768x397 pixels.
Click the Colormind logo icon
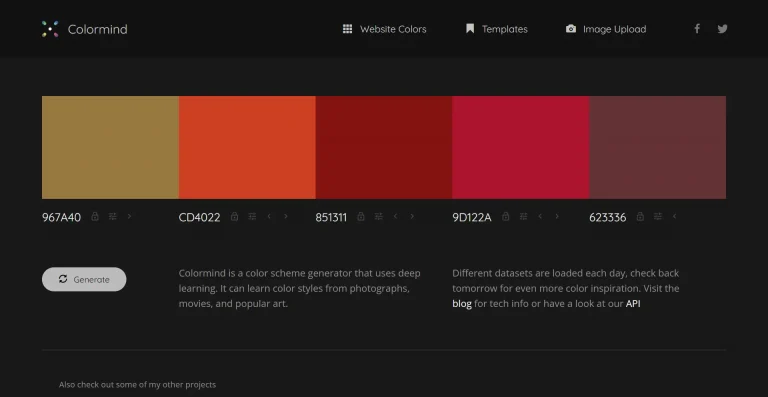pyautogui.click(x=50, y=29)
